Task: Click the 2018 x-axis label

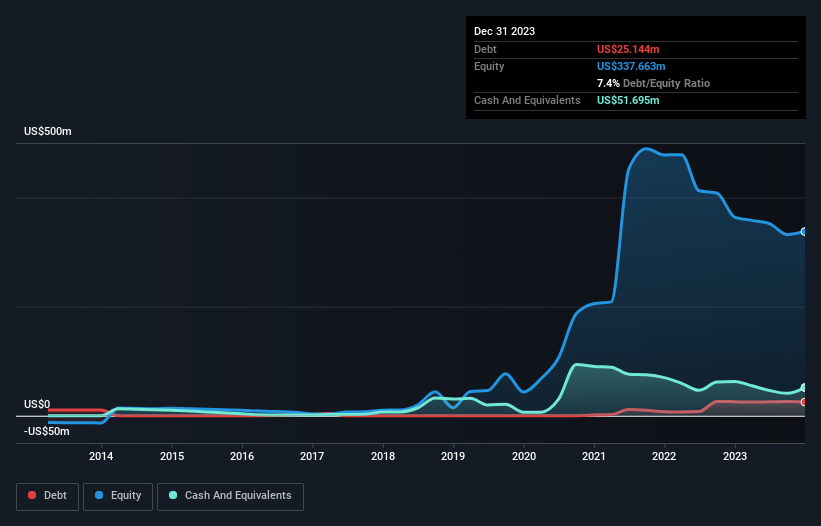Action: 383,456
